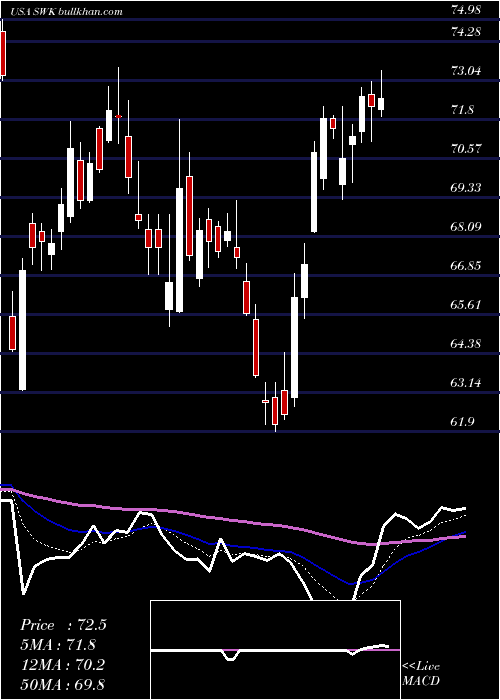Select the 65.61 price axis label
Image resolution: width=500 pixels, height=700 pixels.
[466, 304]
